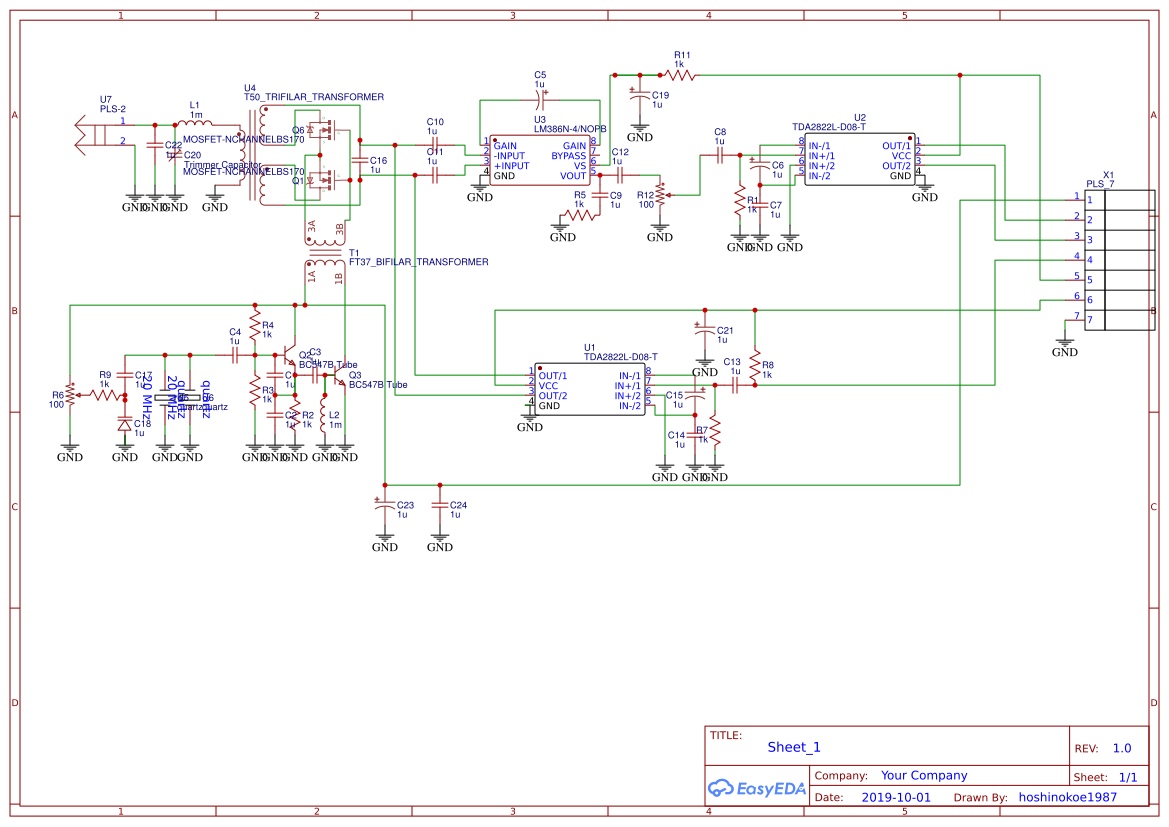The width and height of the screenshot is (1169, 827).
Task: Select the C19 1u capacitor symbol
Action: coord(640,99)
